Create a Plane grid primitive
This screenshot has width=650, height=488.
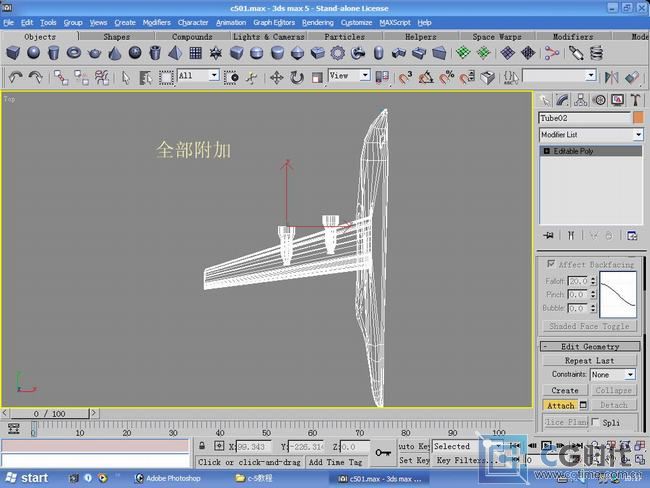pyautogui.click(x=195, y=53)
